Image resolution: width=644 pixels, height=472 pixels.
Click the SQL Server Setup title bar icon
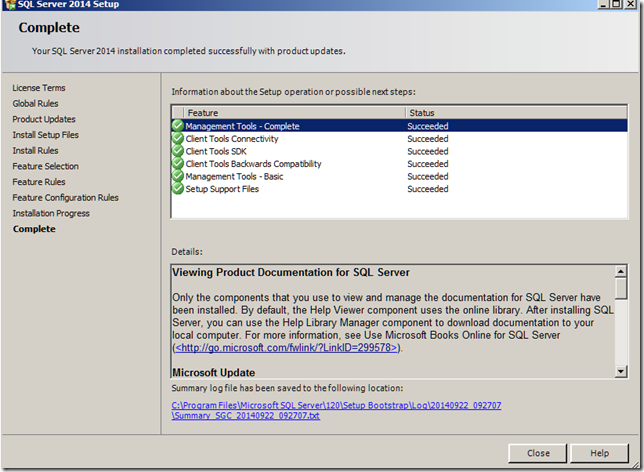pos(9,5)
